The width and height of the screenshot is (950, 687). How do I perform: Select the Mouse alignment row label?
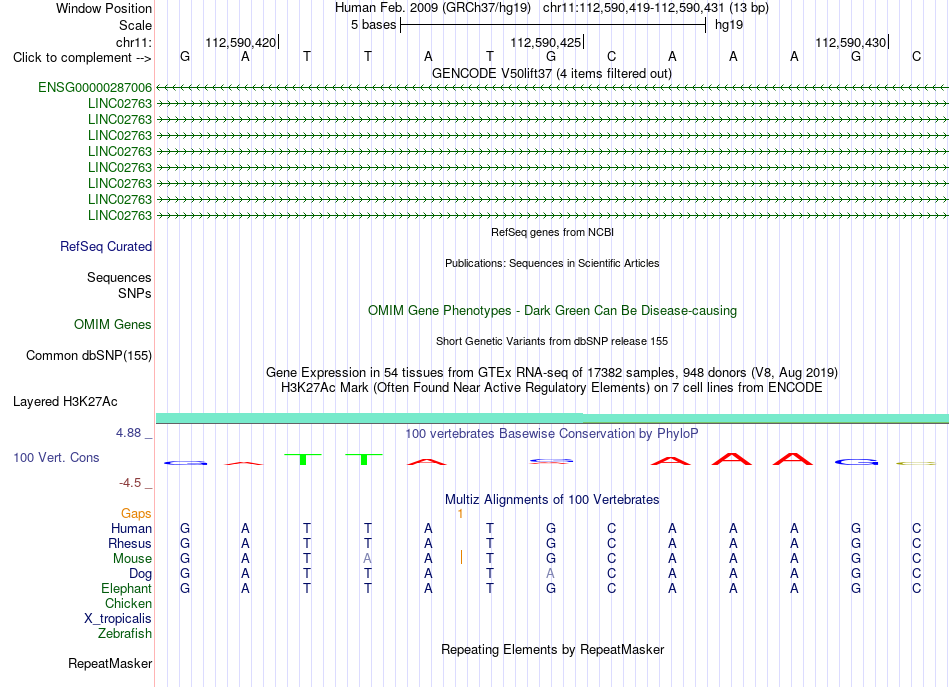132,559
